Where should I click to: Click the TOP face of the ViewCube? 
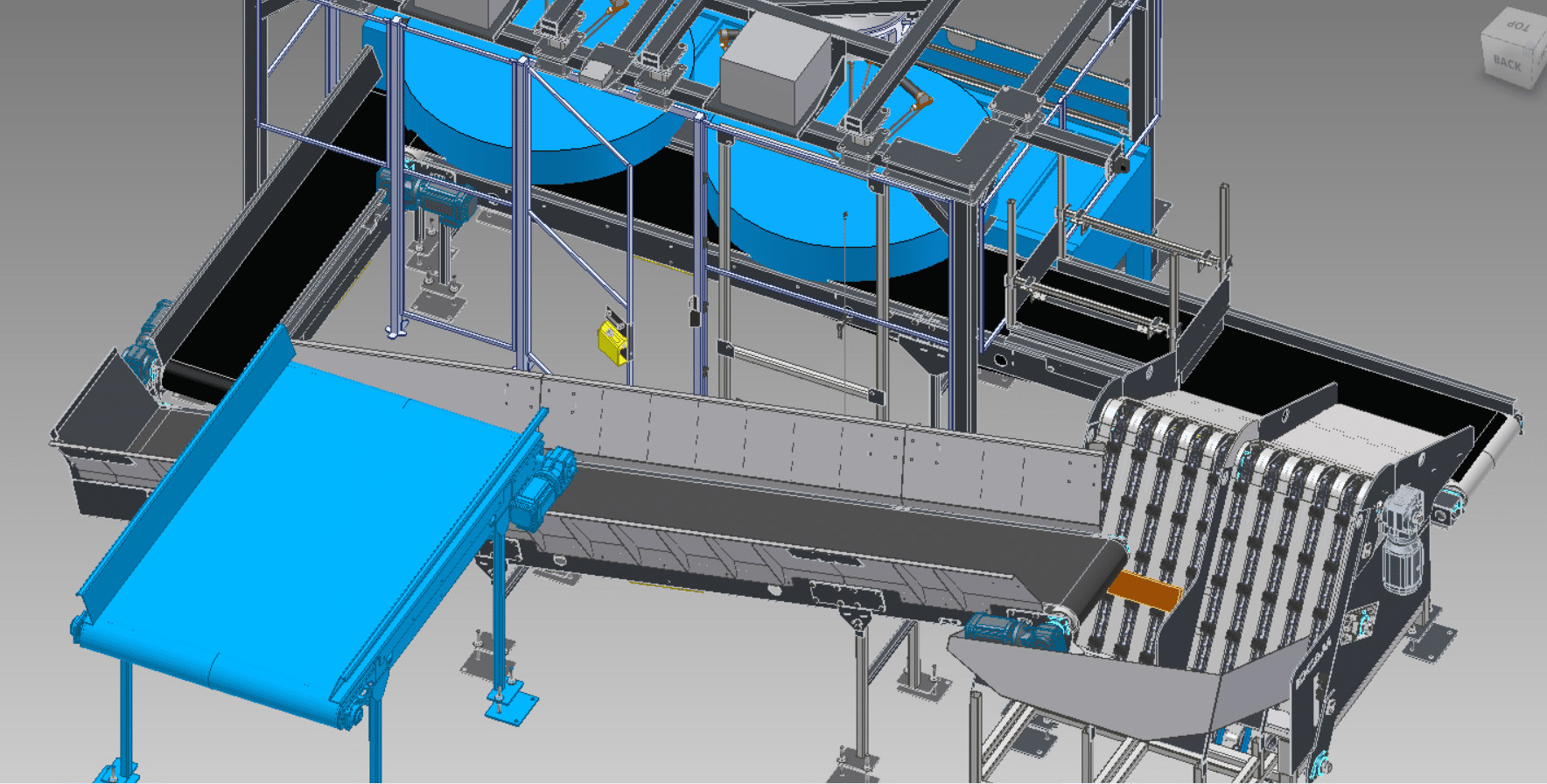pyautogui.click(x=1516, y=25)
